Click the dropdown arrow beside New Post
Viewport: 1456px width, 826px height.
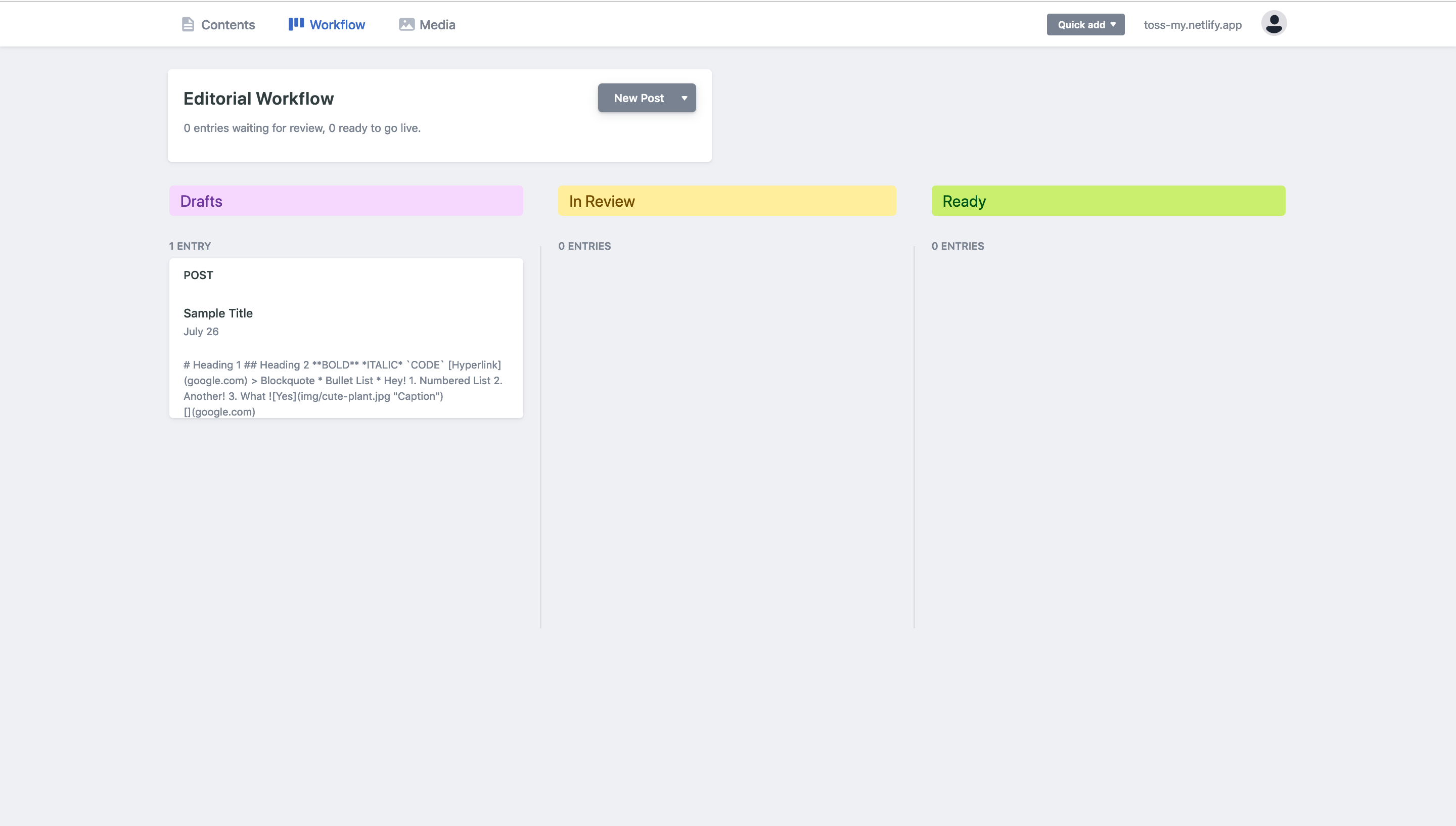[x=684, y=98]
